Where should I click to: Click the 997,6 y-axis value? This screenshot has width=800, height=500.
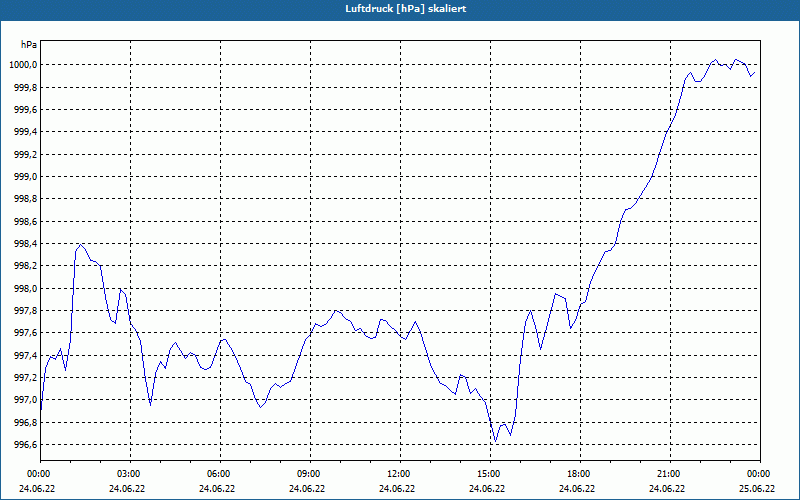tap(26, 333)
